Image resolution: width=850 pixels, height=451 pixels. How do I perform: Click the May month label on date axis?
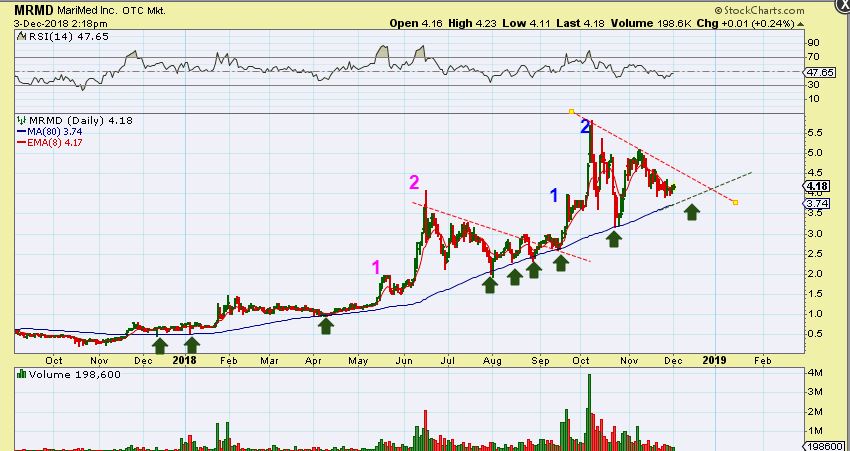(x=359, y=360)
